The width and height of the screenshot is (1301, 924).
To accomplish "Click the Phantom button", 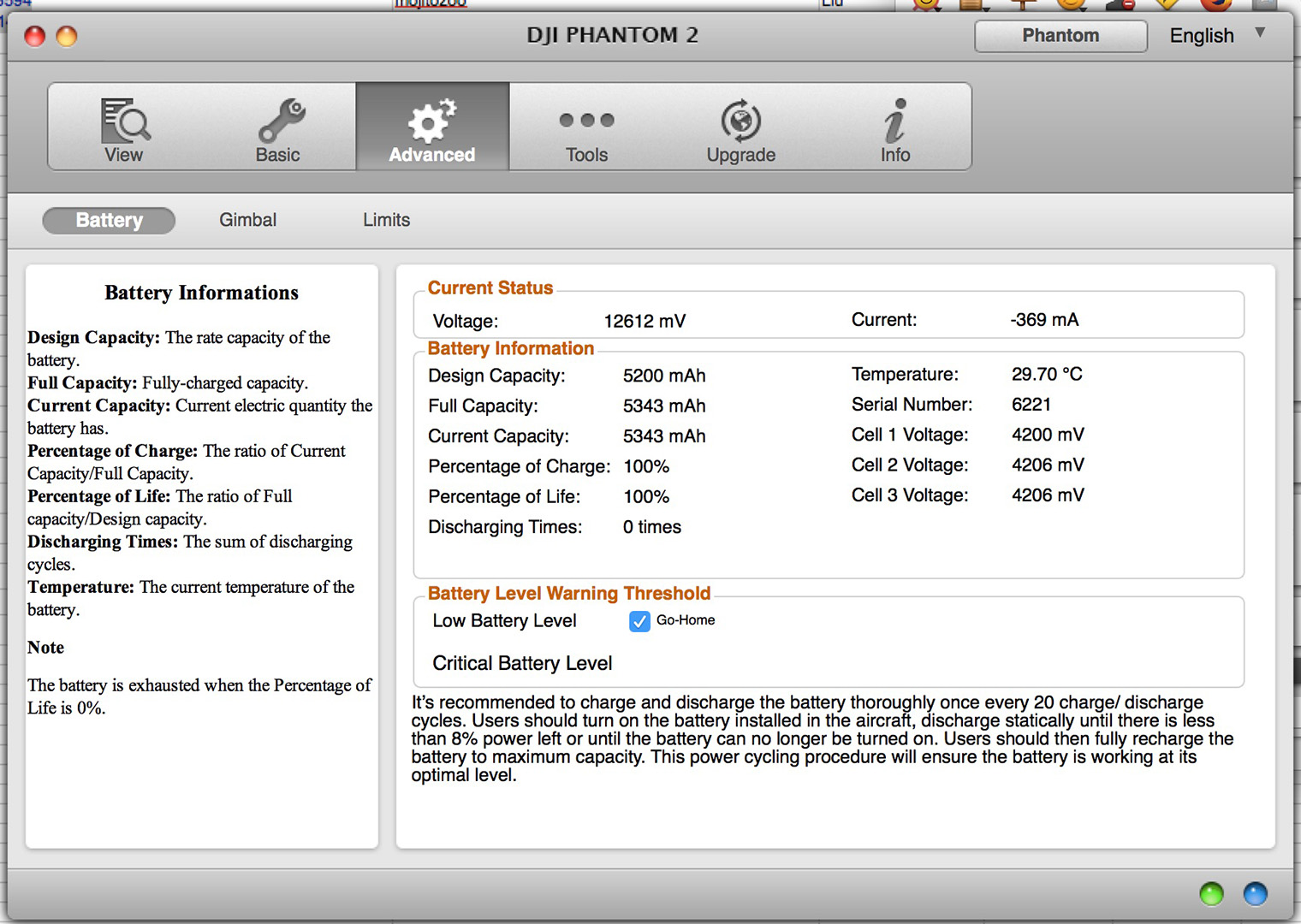I will pos(1060,36).
